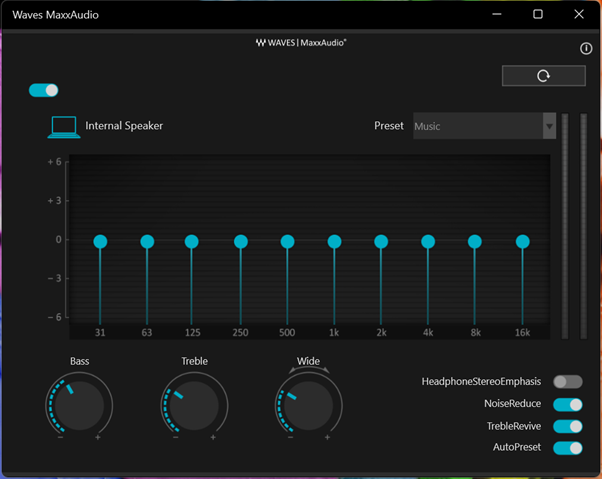Click the Wide knob

click(308, 405)
